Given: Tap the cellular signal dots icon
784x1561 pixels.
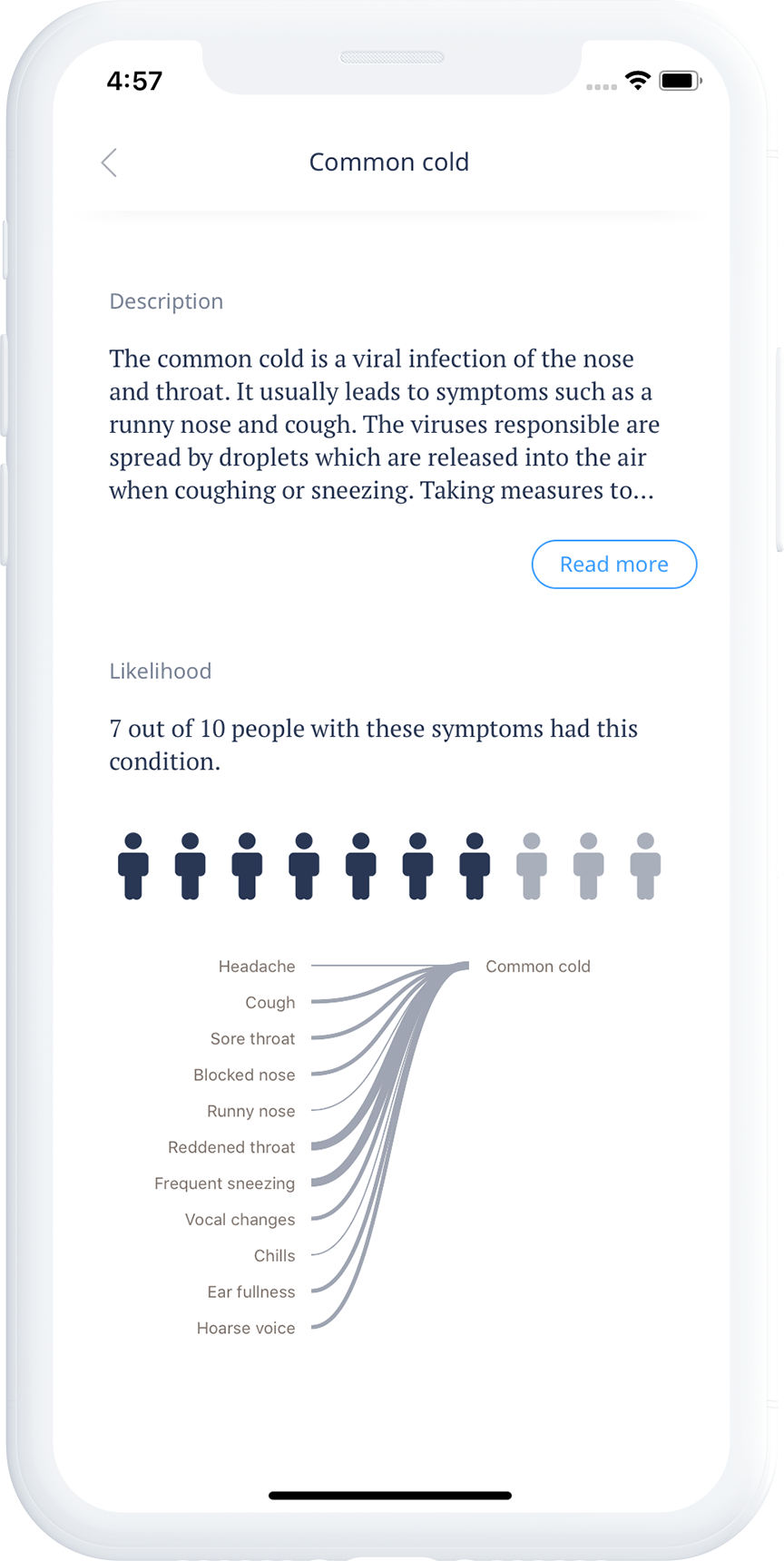Looking at the screenshot, I should point(601,86).
